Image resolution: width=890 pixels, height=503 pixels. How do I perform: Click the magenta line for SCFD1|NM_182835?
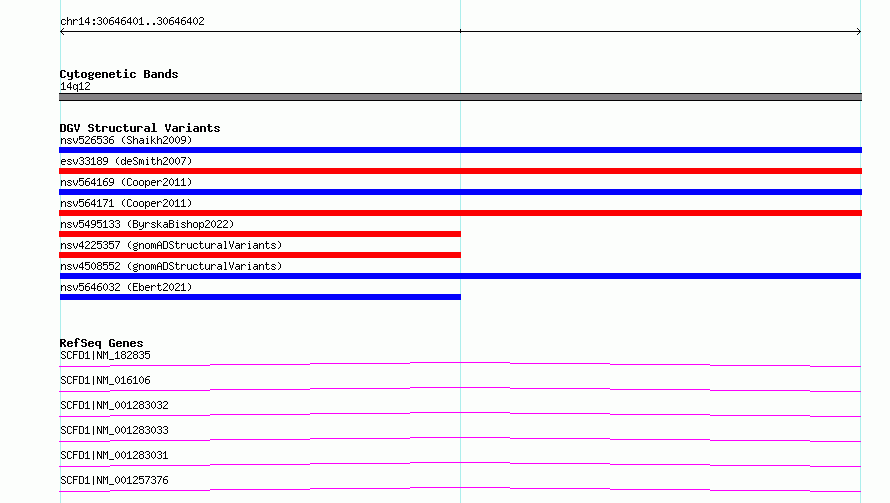tap(460, 364)
